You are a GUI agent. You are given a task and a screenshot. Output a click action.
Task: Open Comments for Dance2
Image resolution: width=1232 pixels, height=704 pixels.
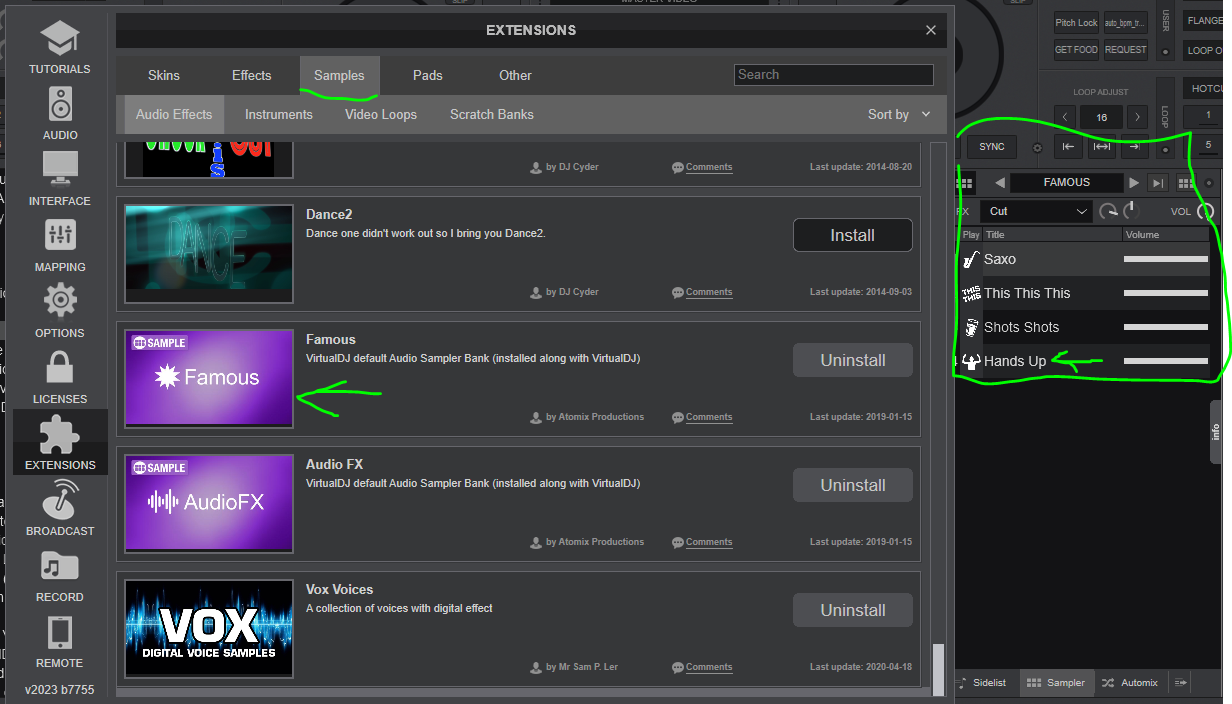point(702,293)
